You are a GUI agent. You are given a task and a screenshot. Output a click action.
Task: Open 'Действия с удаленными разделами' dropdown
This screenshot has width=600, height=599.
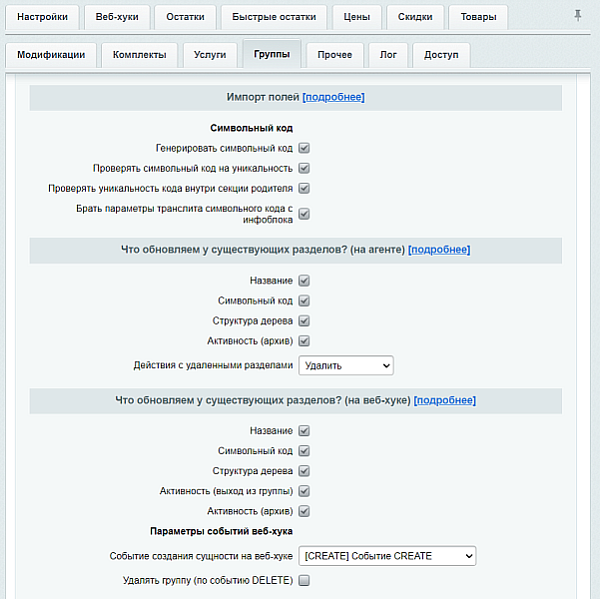(346, 365)
